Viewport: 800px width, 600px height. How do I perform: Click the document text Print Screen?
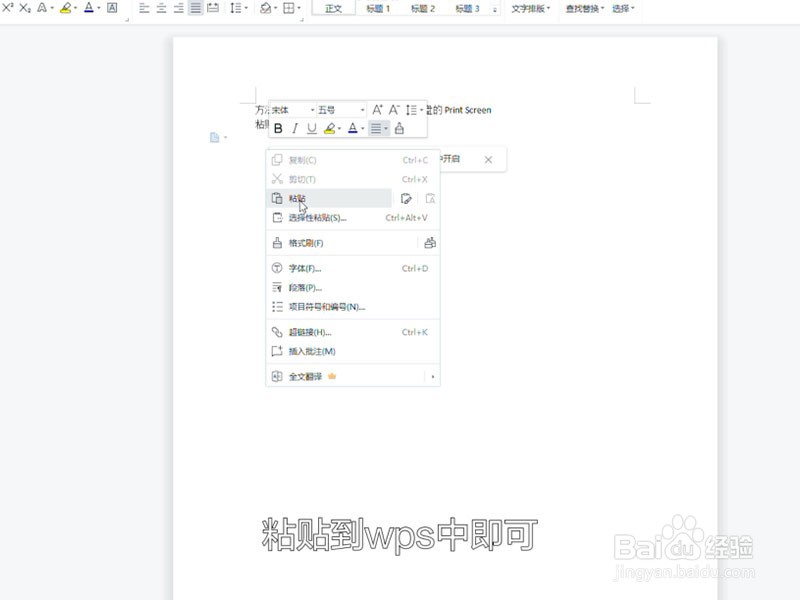click(x=468, y=110)
